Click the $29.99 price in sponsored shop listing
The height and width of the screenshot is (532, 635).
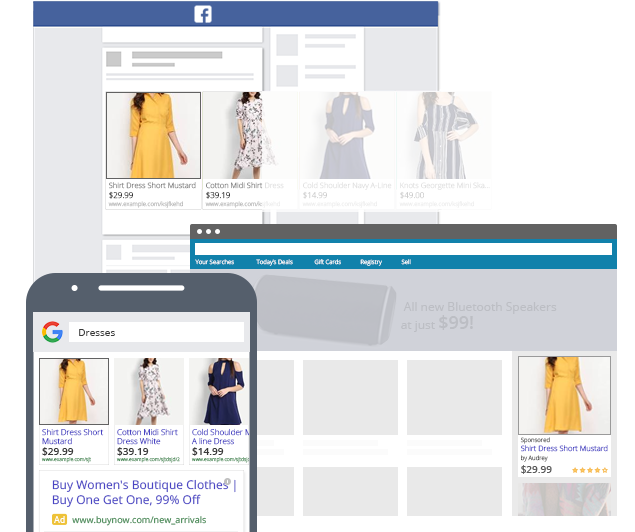coord(536,470)
